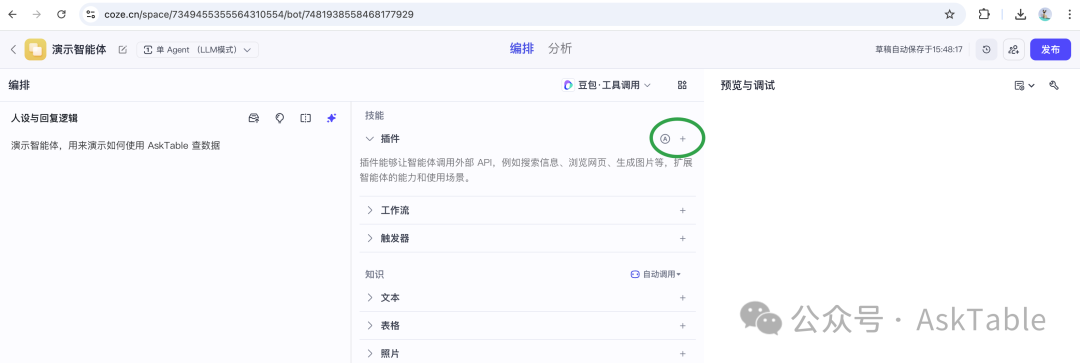
Task: Expand the 表格 knowledge section
Action: point(370,325)
